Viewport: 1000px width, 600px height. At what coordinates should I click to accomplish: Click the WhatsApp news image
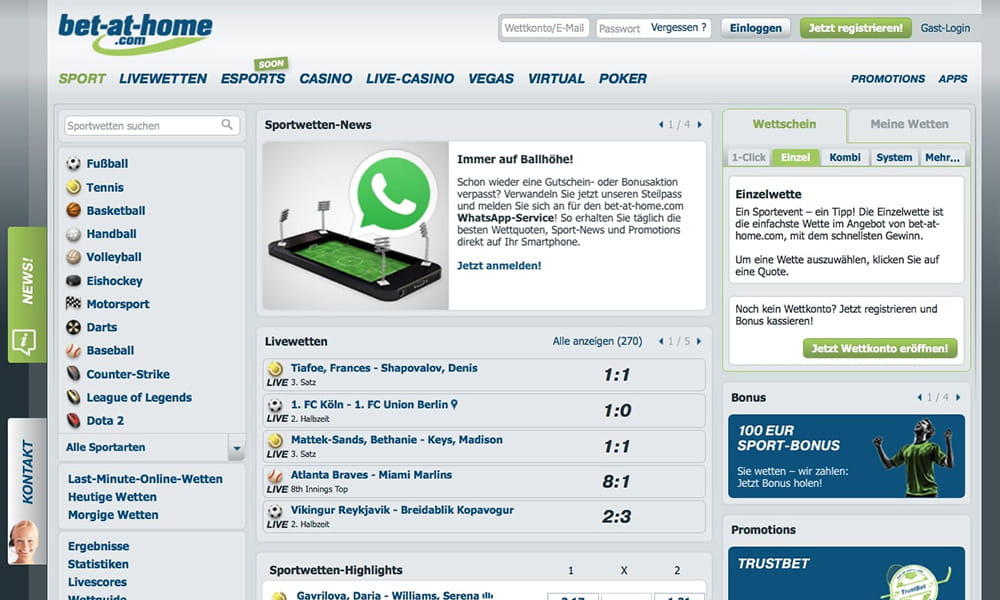point(355,226)
